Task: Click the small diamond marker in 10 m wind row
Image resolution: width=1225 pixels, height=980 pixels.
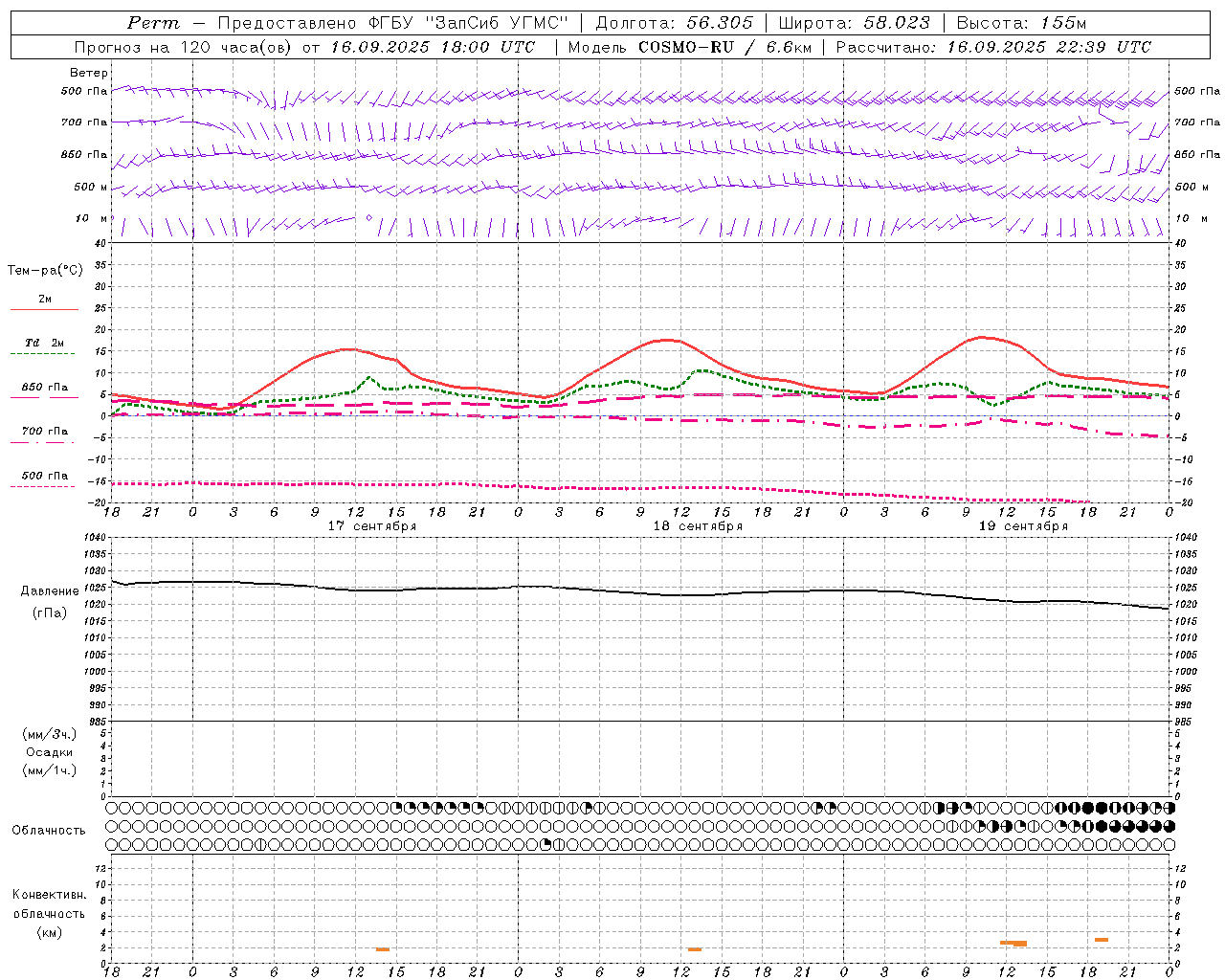Action: [x=369, y=217]
